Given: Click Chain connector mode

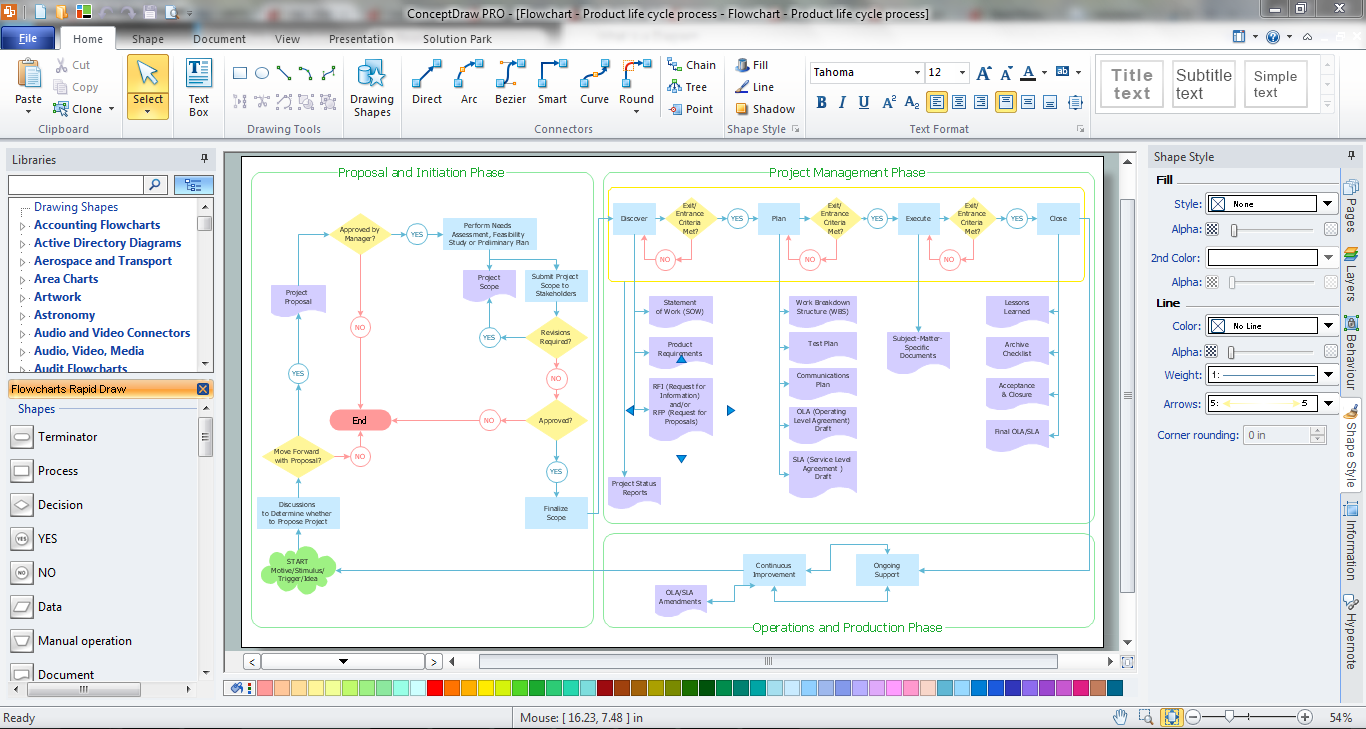Looking at the screenshot, I should click(691, 65).
